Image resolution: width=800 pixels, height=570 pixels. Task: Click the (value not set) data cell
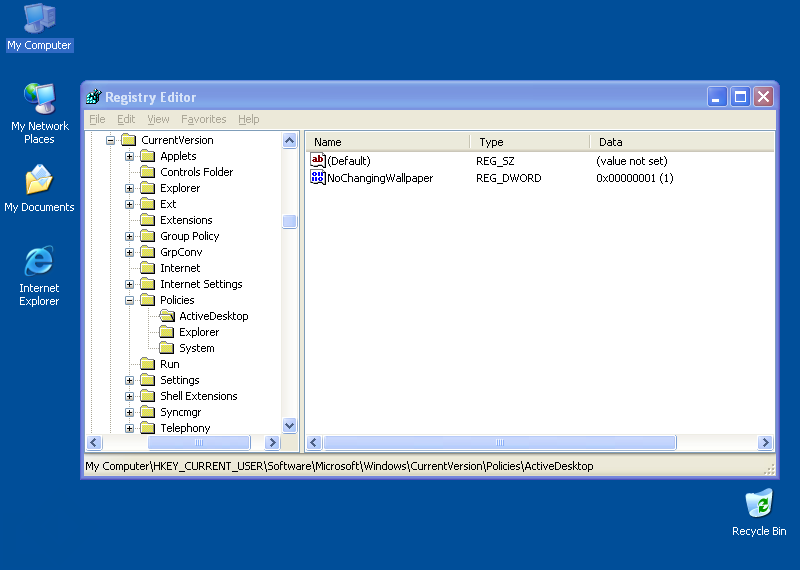point(632,161)
